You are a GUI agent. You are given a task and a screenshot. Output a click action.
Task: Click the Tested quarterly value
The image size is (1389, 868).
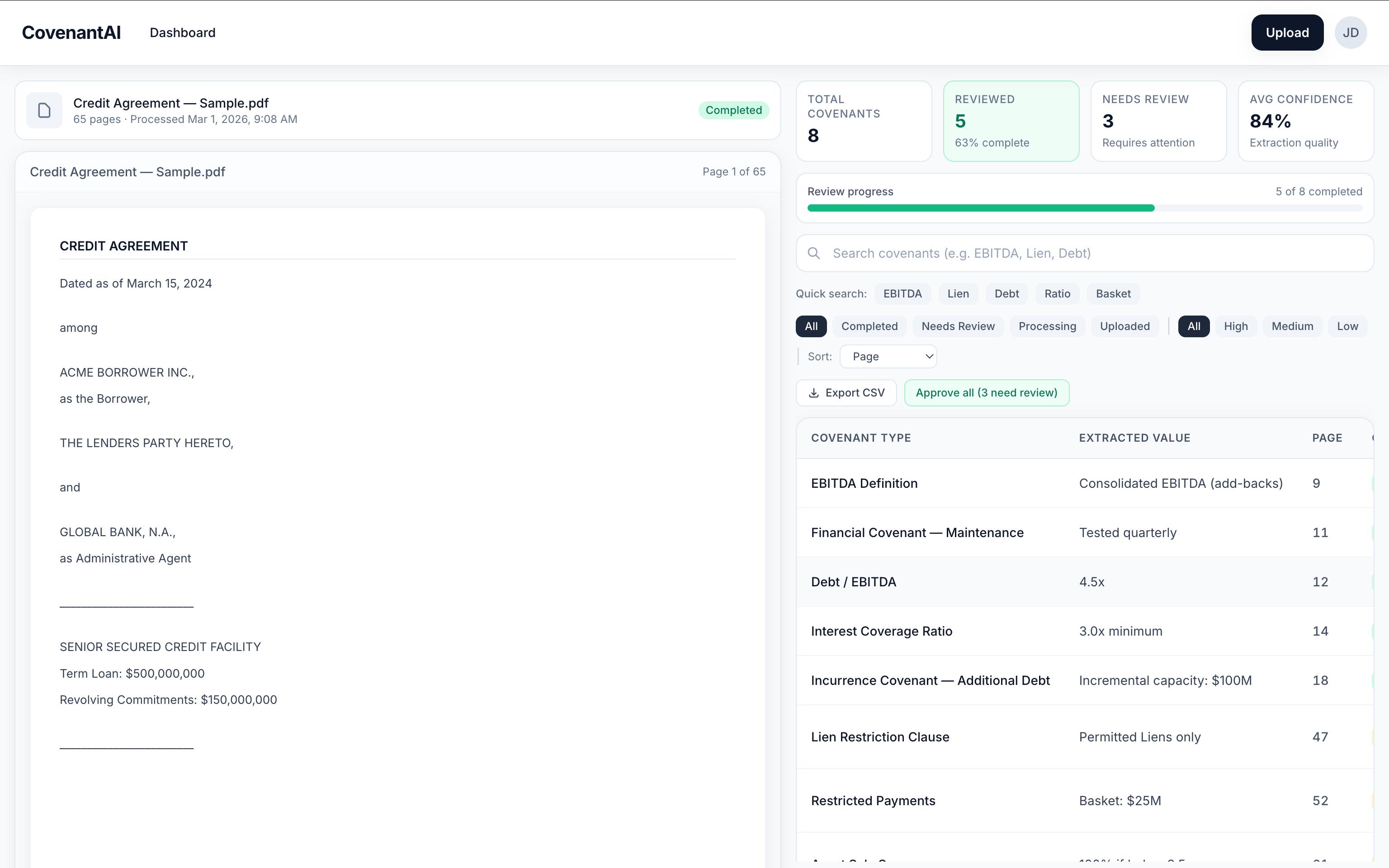click(1127, 533)
